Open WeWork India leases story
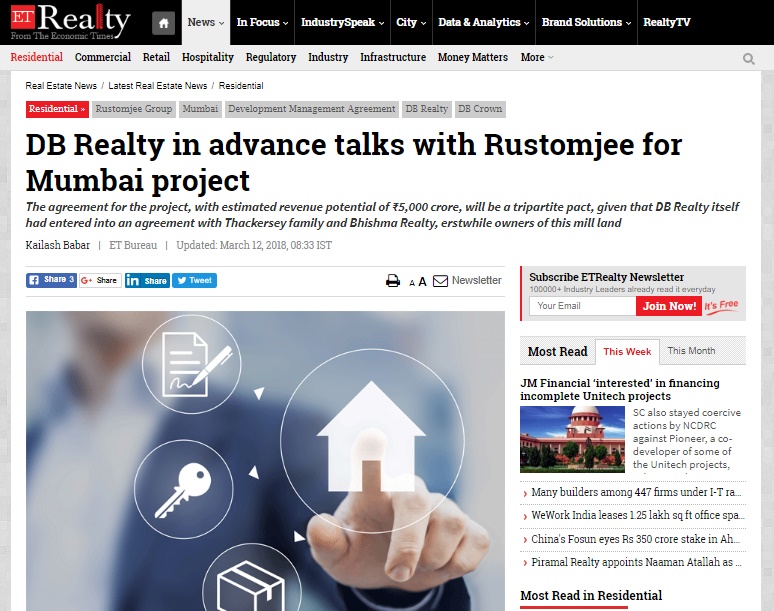Image resolution: width=774 pixels, height=611 pixels. pyautogui.click(x=637, y=515)
